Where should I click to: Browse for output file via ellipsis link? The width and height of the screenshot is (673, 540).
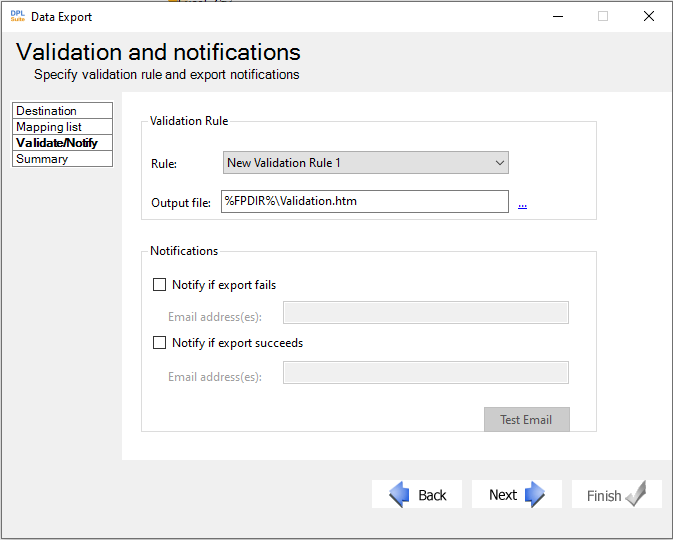(x=522, y=206)
